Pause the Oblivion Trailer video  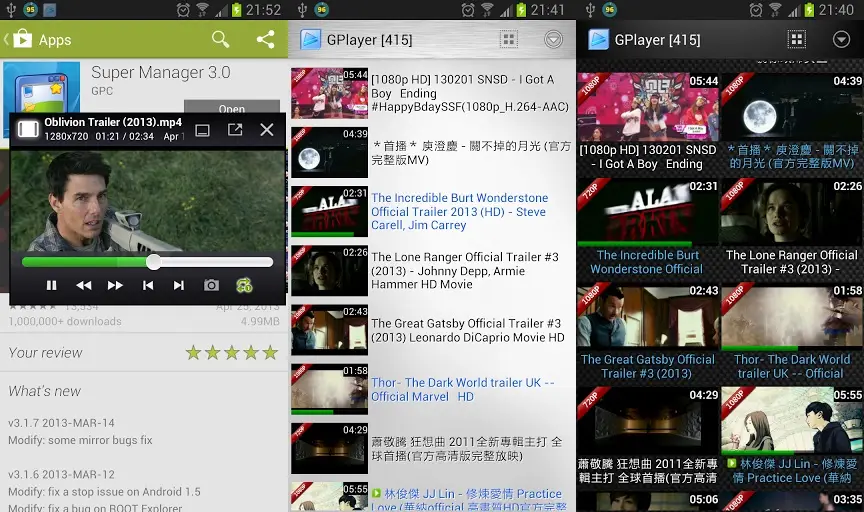[51, 285]
